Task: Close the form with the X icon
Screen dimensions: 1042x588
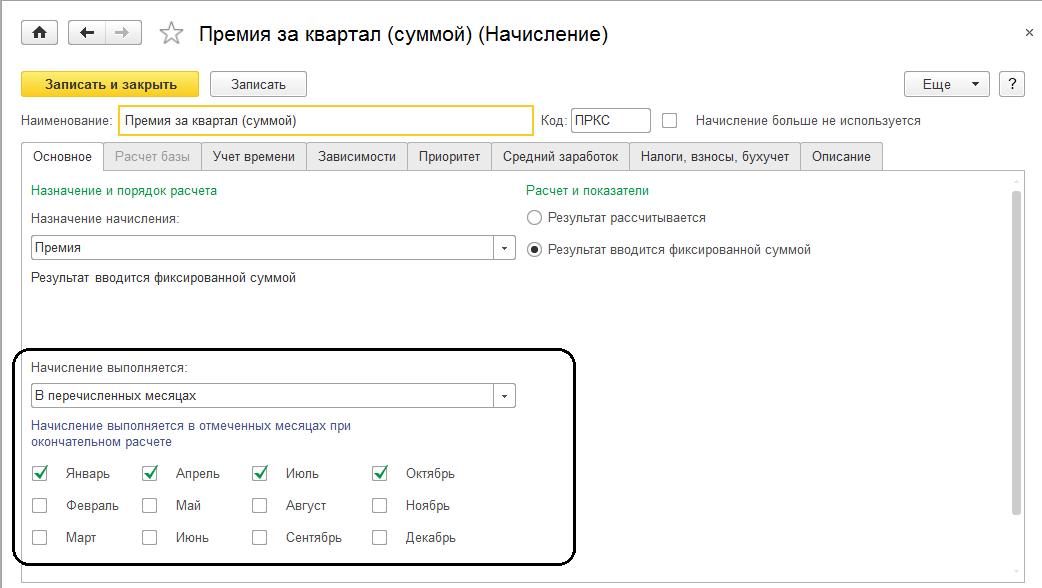Action: coord(1029,33)
